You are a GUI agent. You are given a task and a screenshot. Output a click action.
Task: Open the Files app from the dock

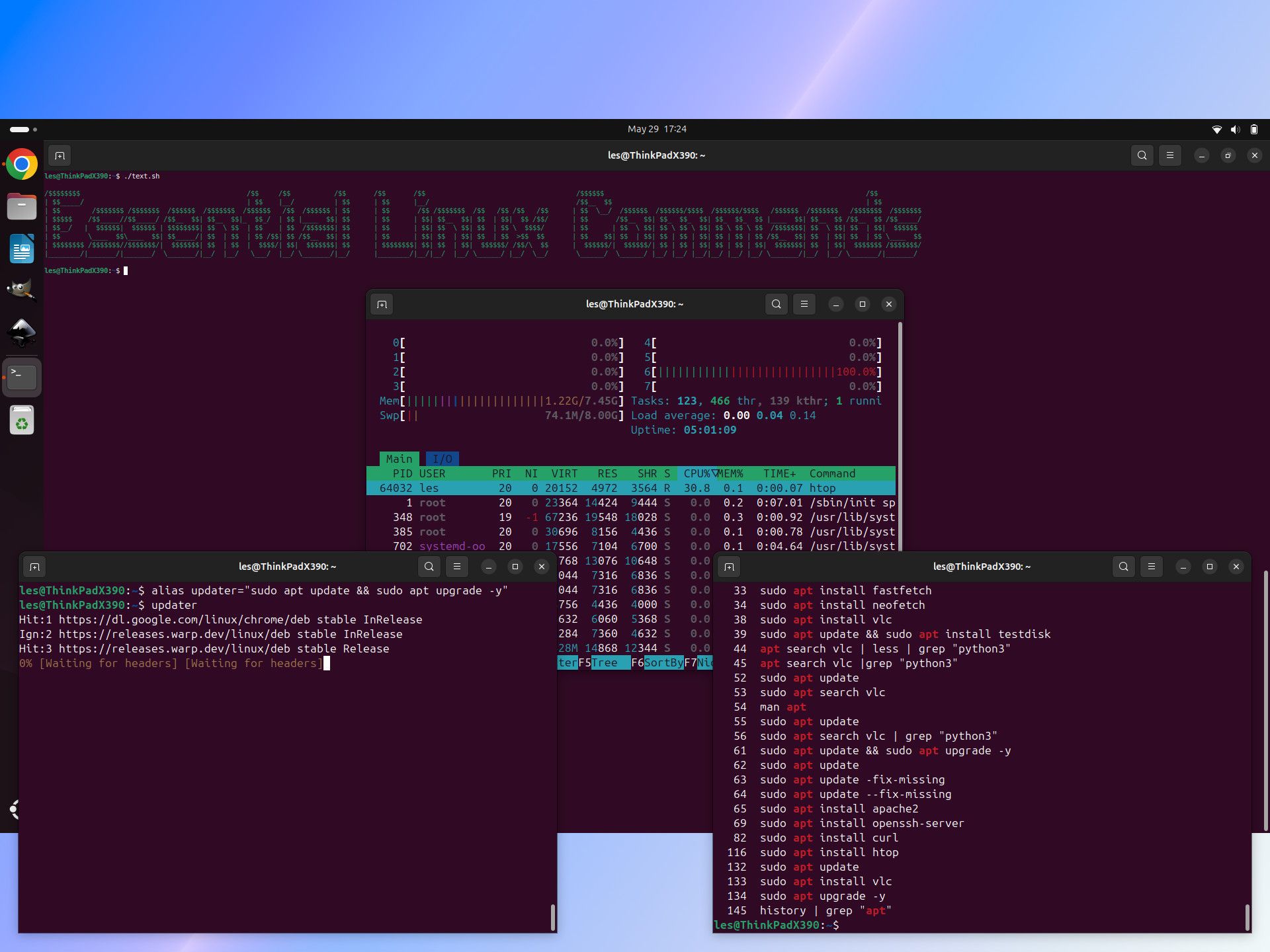pos(21,206)
